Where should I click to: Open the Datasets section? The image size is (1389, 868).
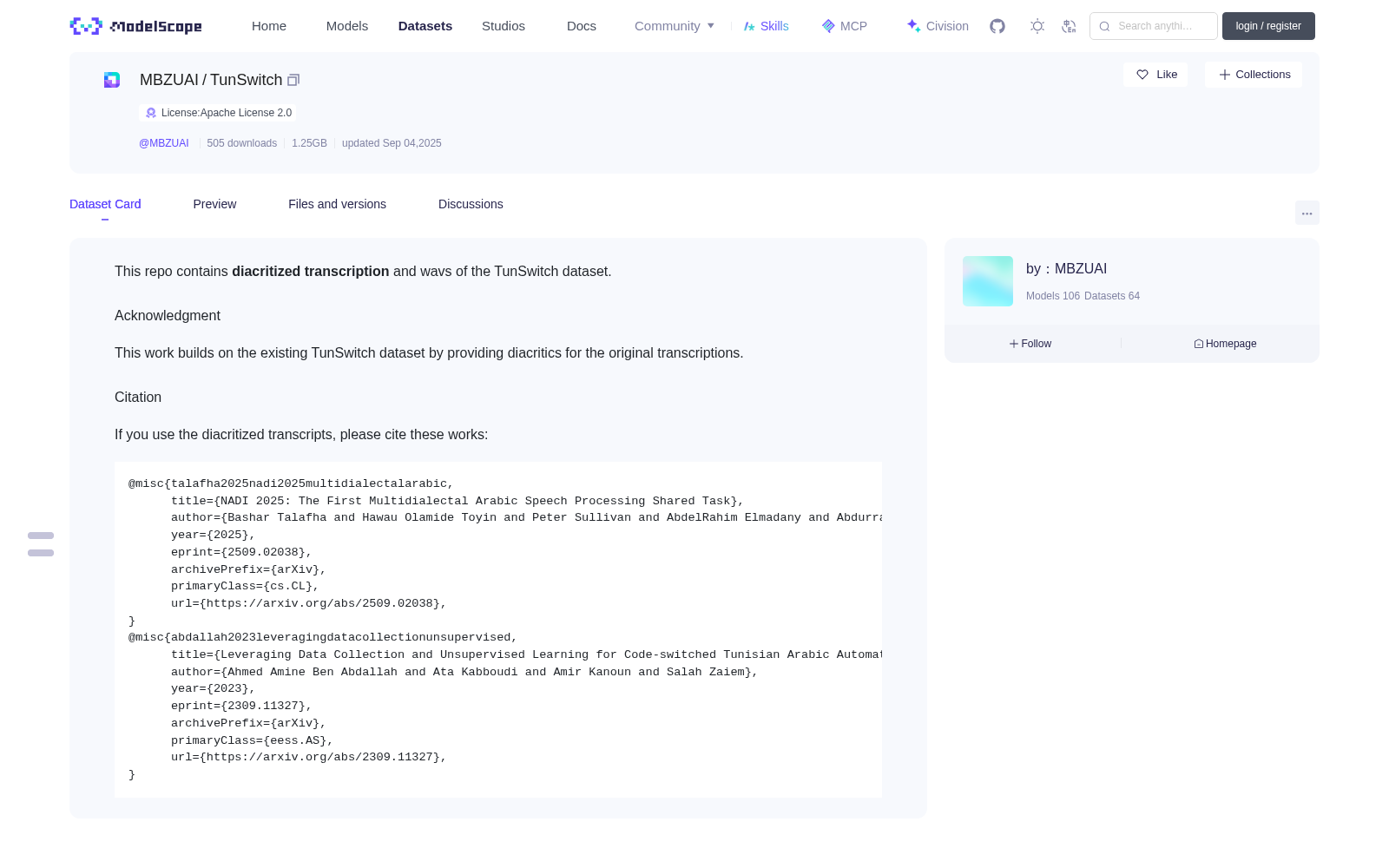425,26
